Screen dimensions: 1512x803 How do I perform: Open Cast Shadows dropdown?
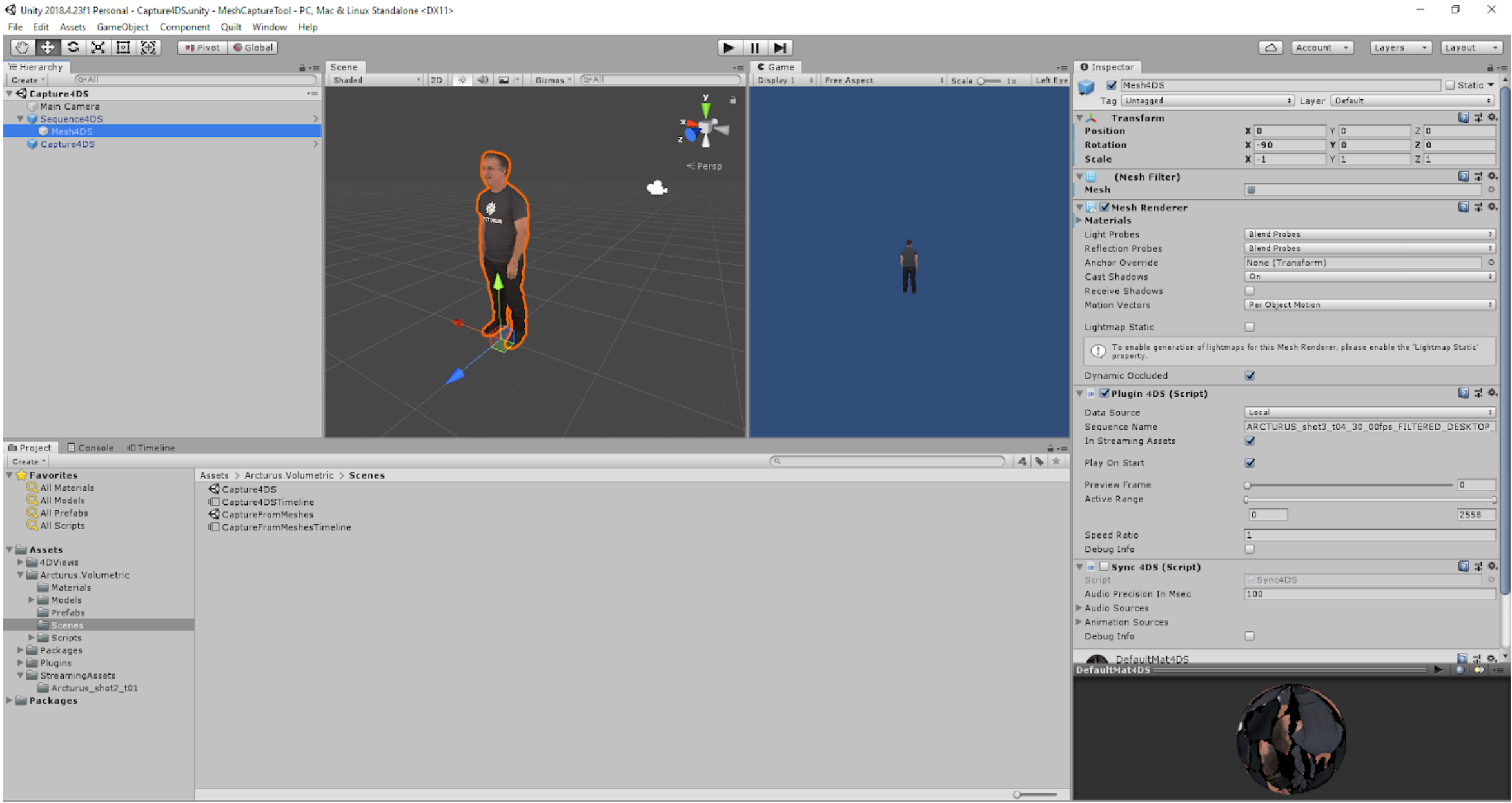pyautogui.click(x=1369, y=277)
